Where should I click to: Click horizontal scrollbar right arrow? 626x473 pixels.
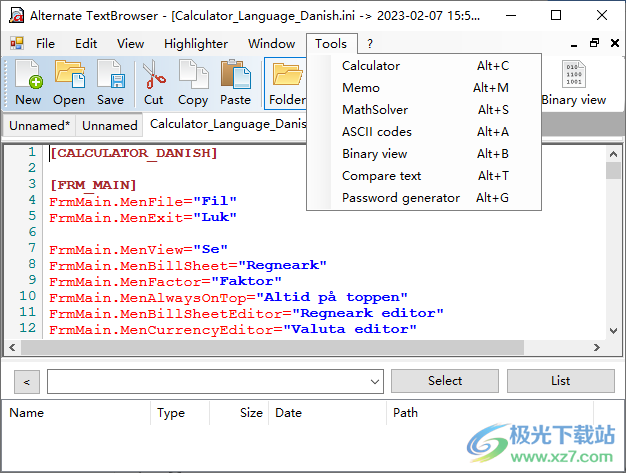click(596, 347)
